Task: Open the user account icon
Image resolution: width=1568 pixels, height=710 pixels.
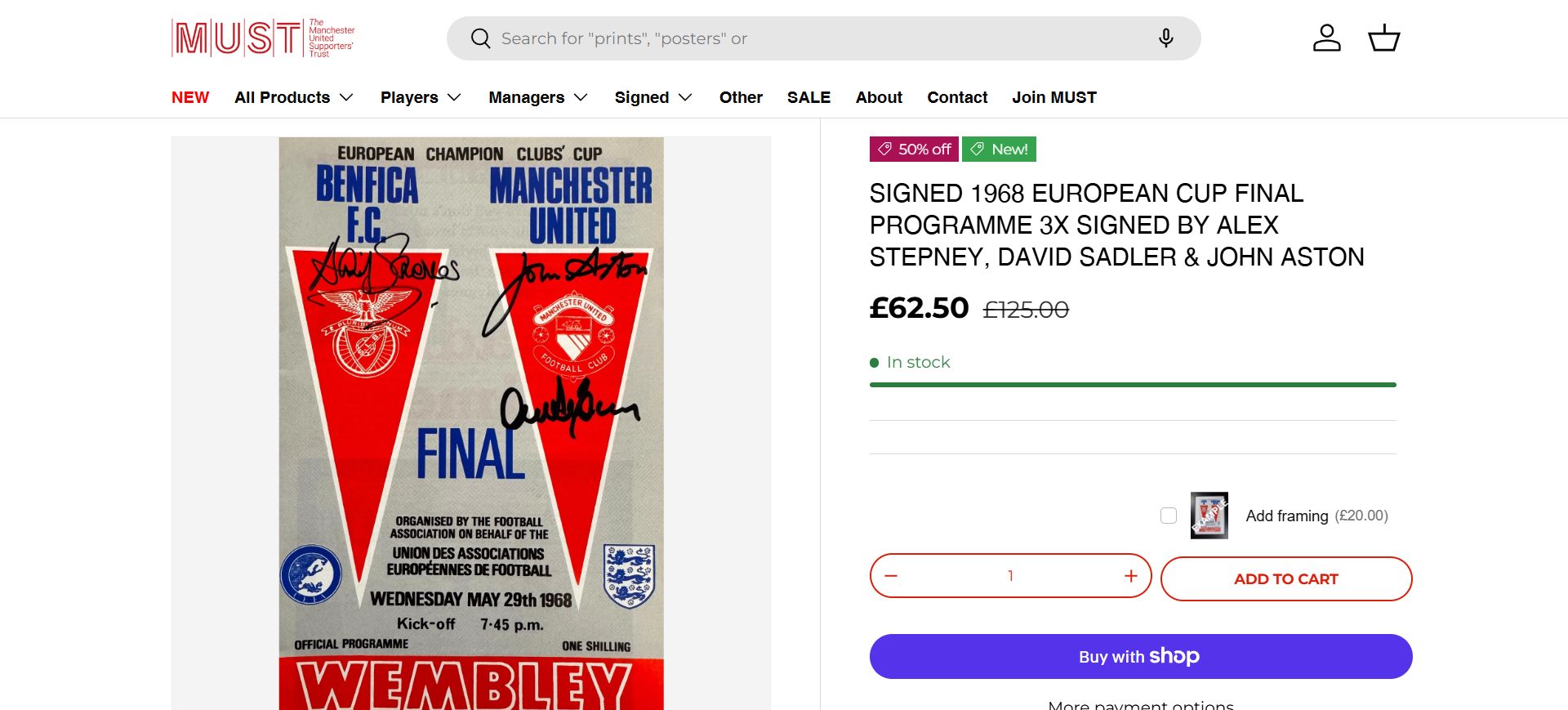Action: point(1326,38)
